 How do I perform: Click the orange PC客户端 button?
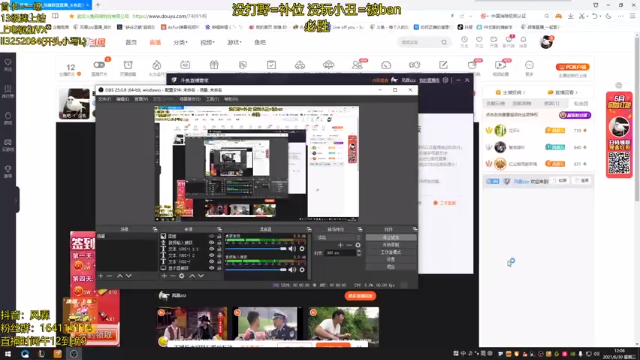click(x=573, y=67)
